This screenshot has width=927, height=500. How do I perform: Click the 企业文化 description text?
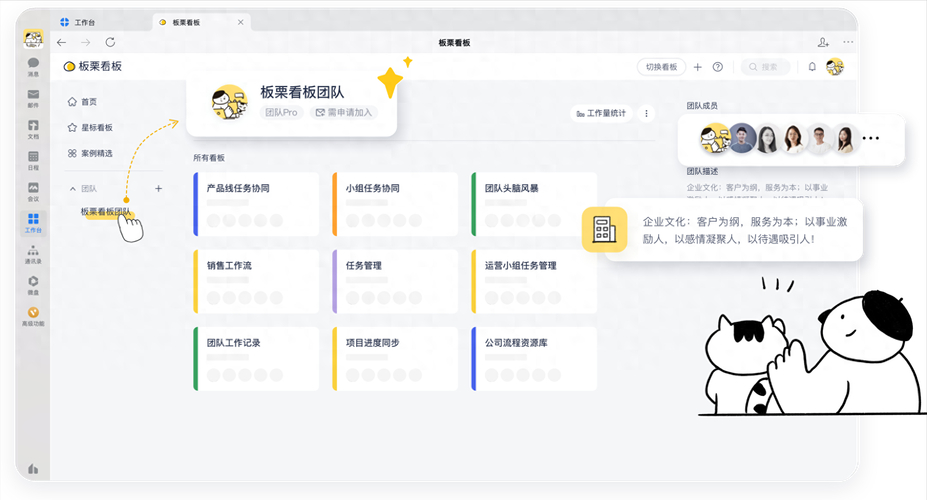click(745, 230)
